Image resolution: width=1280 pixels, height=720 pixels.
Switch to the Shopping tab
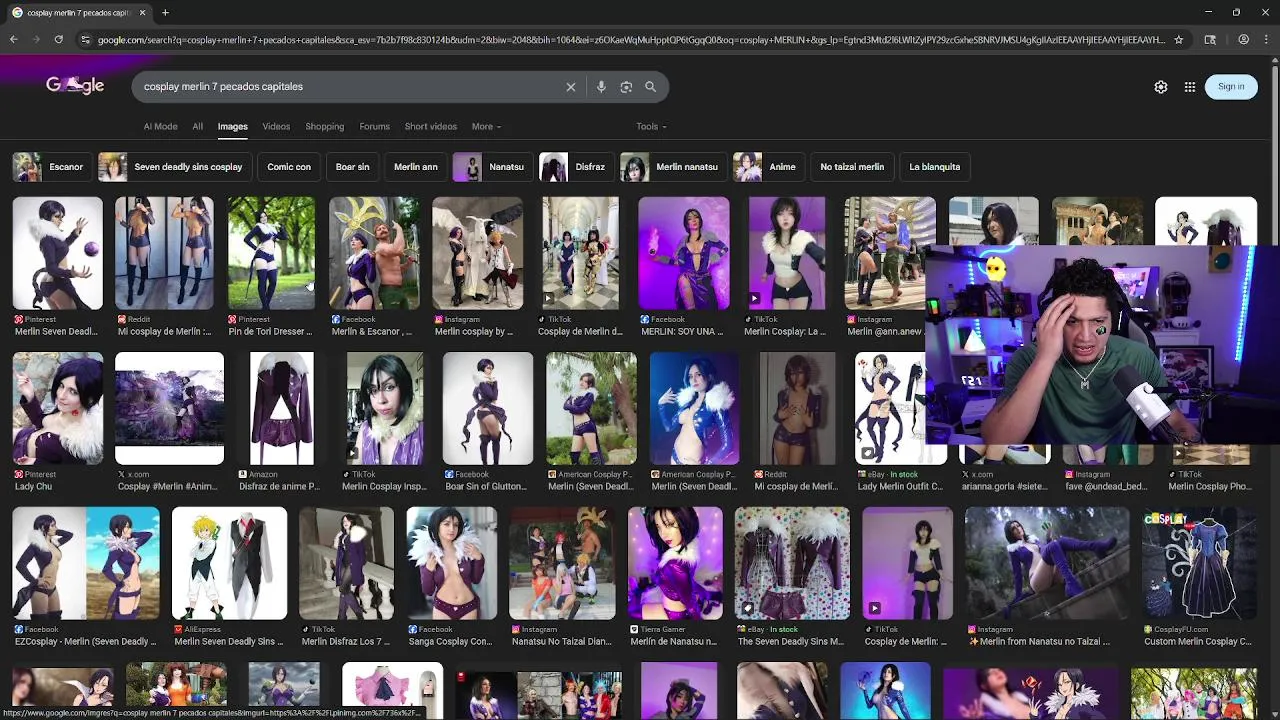point(324,127)
